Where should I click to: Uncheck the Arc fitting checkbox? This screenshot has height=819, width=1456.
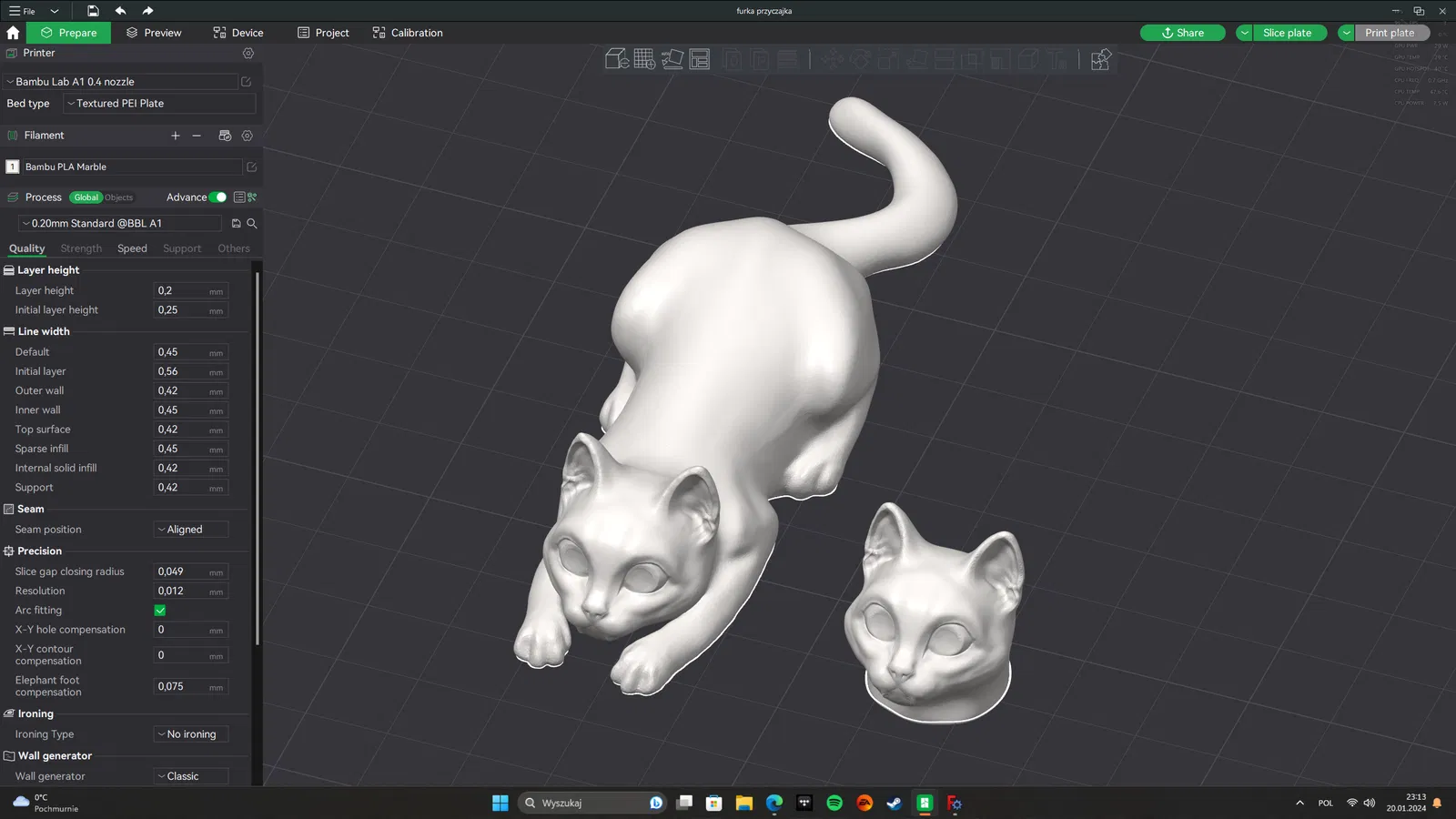160,611
